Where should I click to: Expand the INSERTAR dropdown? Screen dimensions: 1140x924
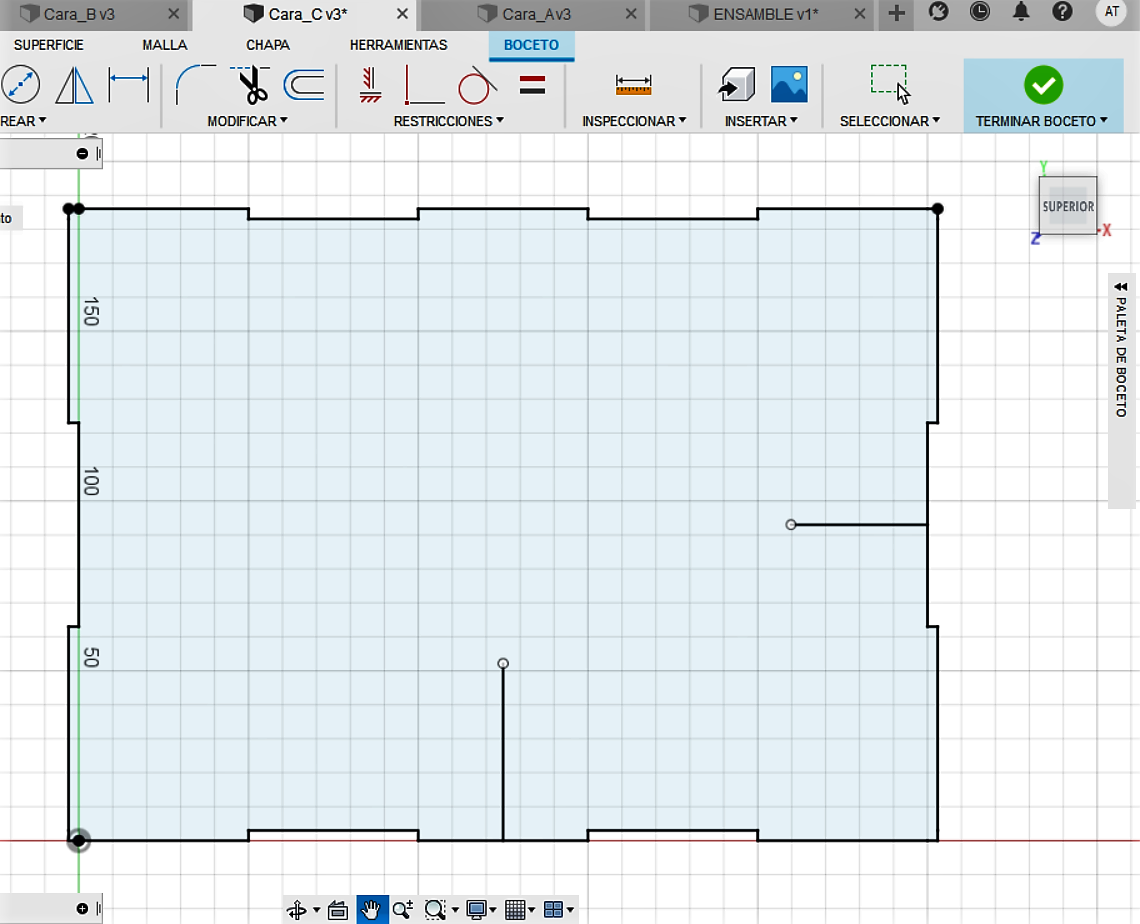click(761, 121)
